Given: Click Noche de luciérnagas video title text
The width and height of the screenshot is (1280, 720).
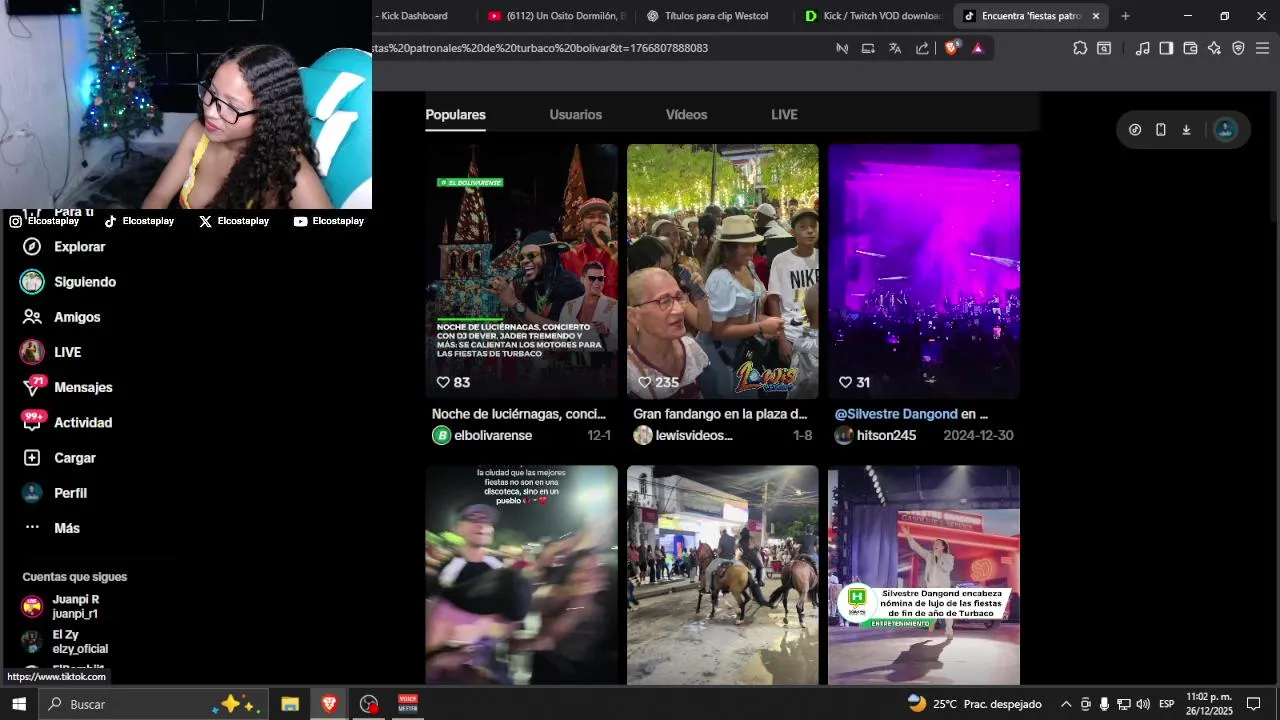Looking at the screenshot, I should pos(519,414).
